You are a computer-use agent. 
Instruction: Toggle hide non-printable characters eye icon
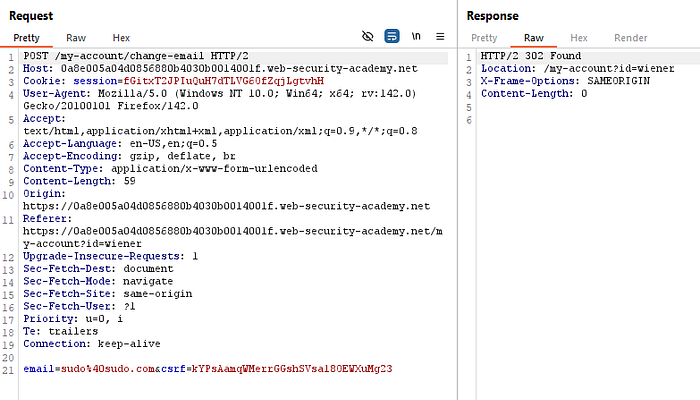pos(367,36)
